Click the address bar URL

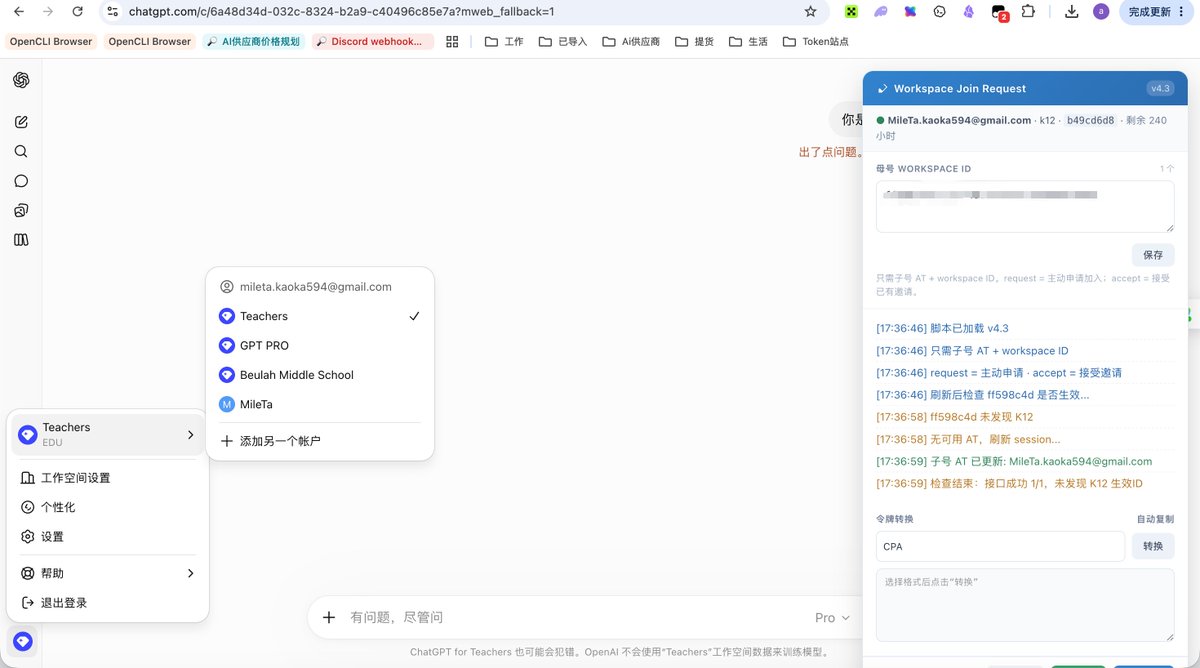pos(341,12)
